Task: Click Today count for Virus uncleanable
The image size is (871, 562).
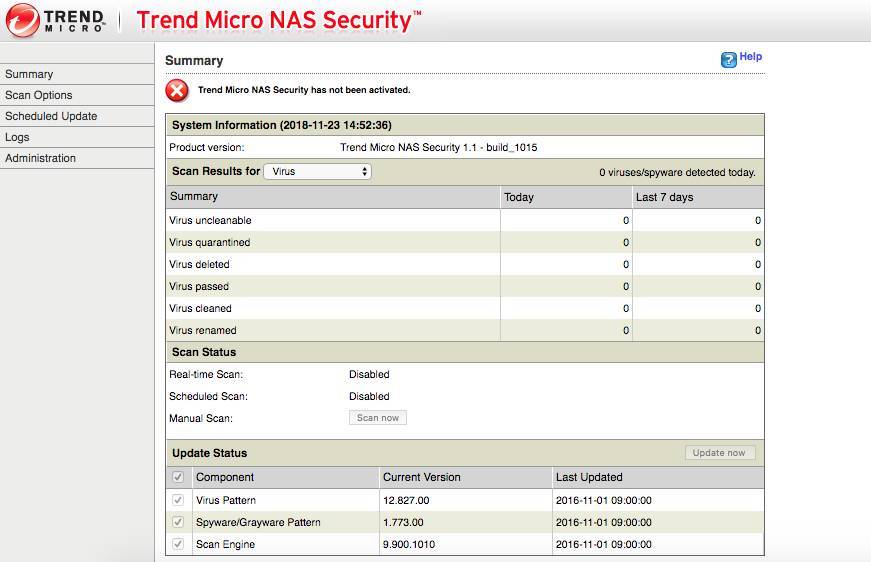Action: coord(626,220)
